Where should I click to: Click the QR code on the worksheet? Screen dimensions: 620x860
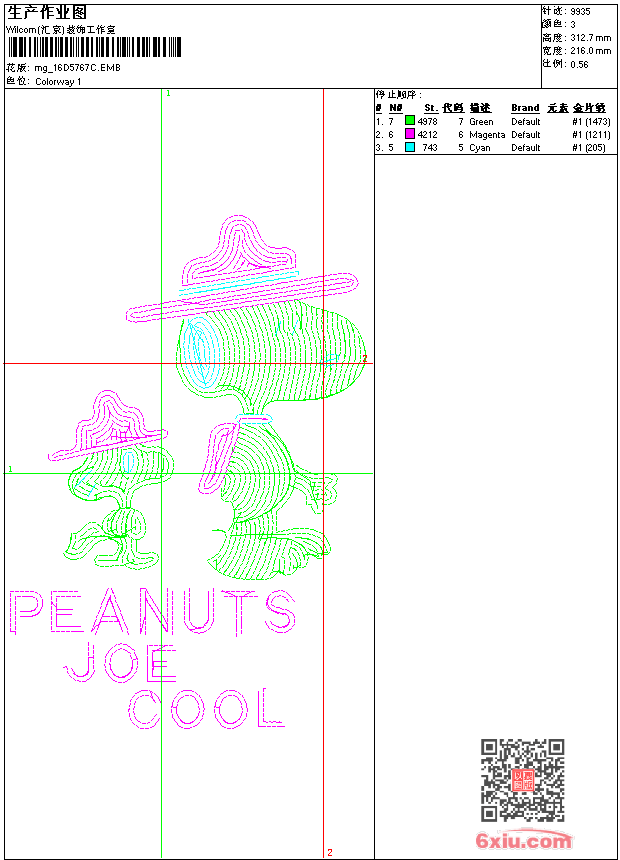point(523,780)
